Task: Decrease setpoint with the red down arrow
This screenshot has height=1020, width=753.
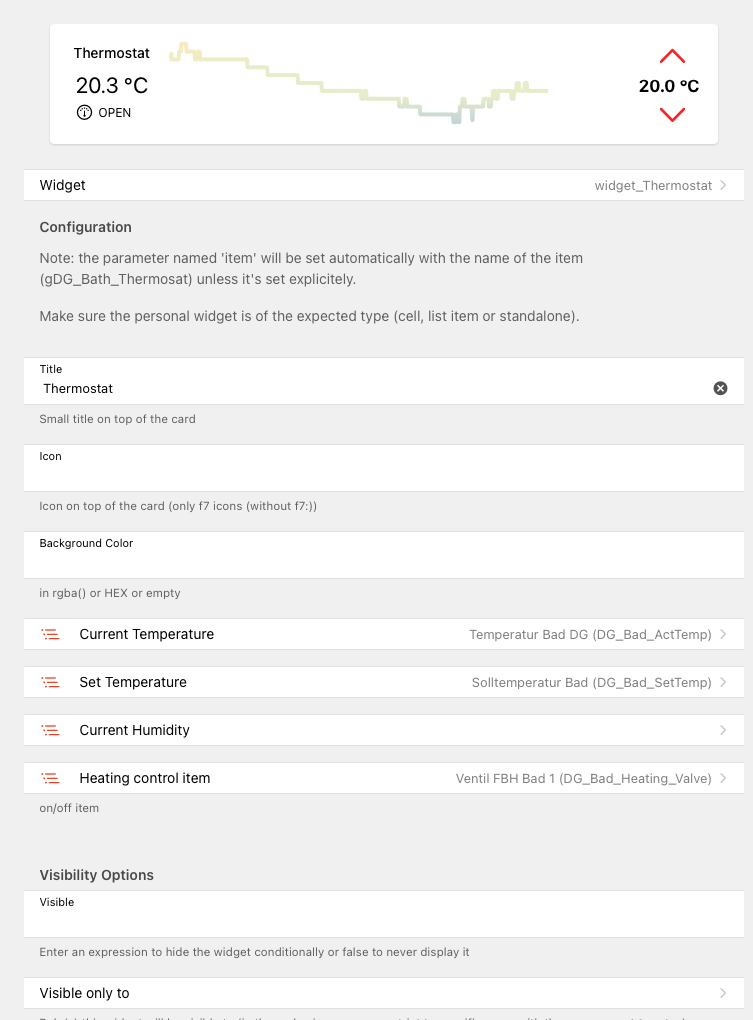Action: [671, 114]
